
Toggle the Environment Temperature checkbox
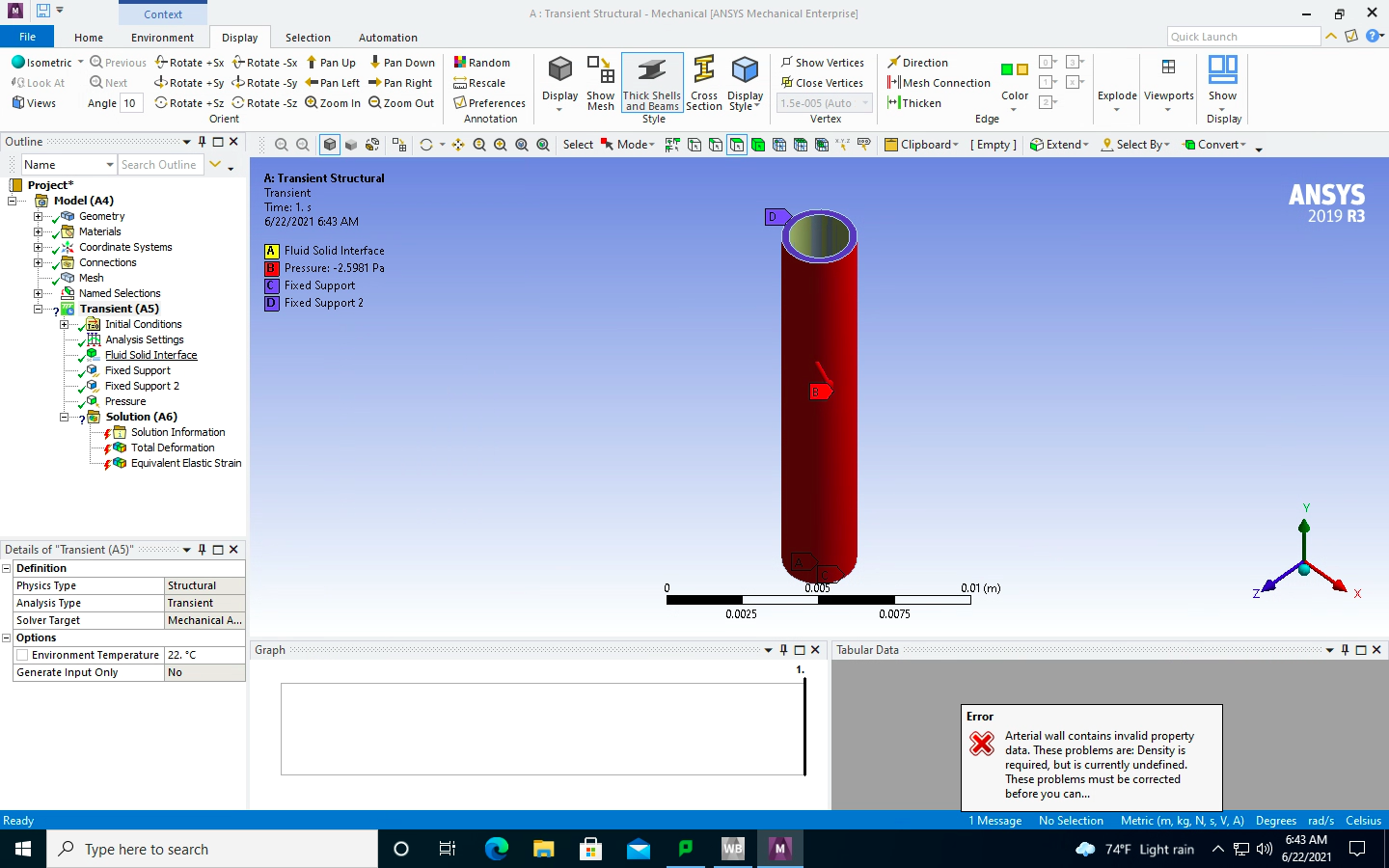[x=22, y=655]
